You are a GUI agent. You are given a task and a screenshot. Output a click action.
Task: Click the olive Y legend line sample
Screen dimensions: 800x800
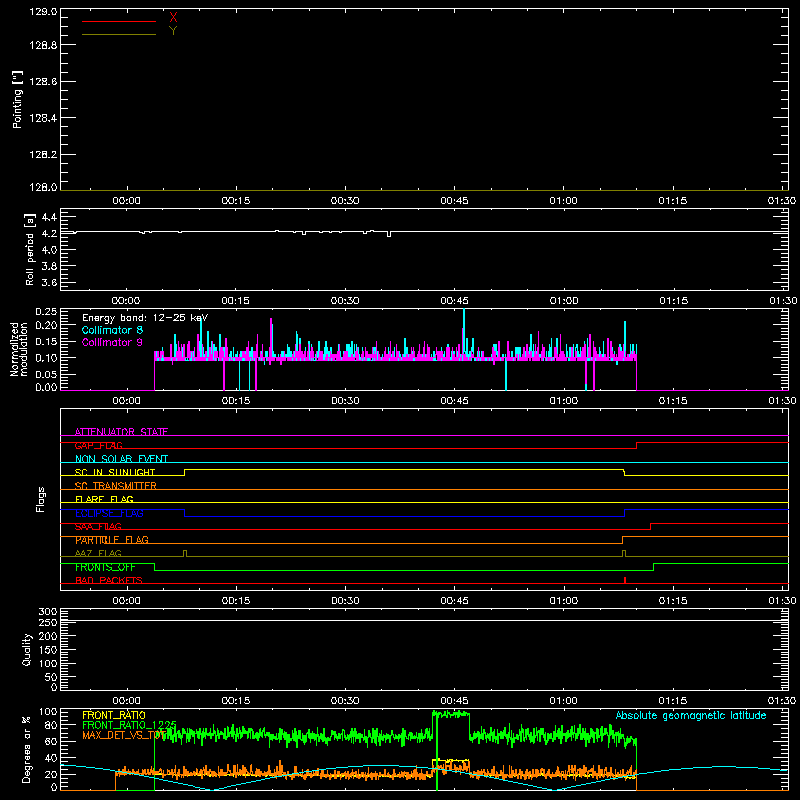[x=119, y=34]
